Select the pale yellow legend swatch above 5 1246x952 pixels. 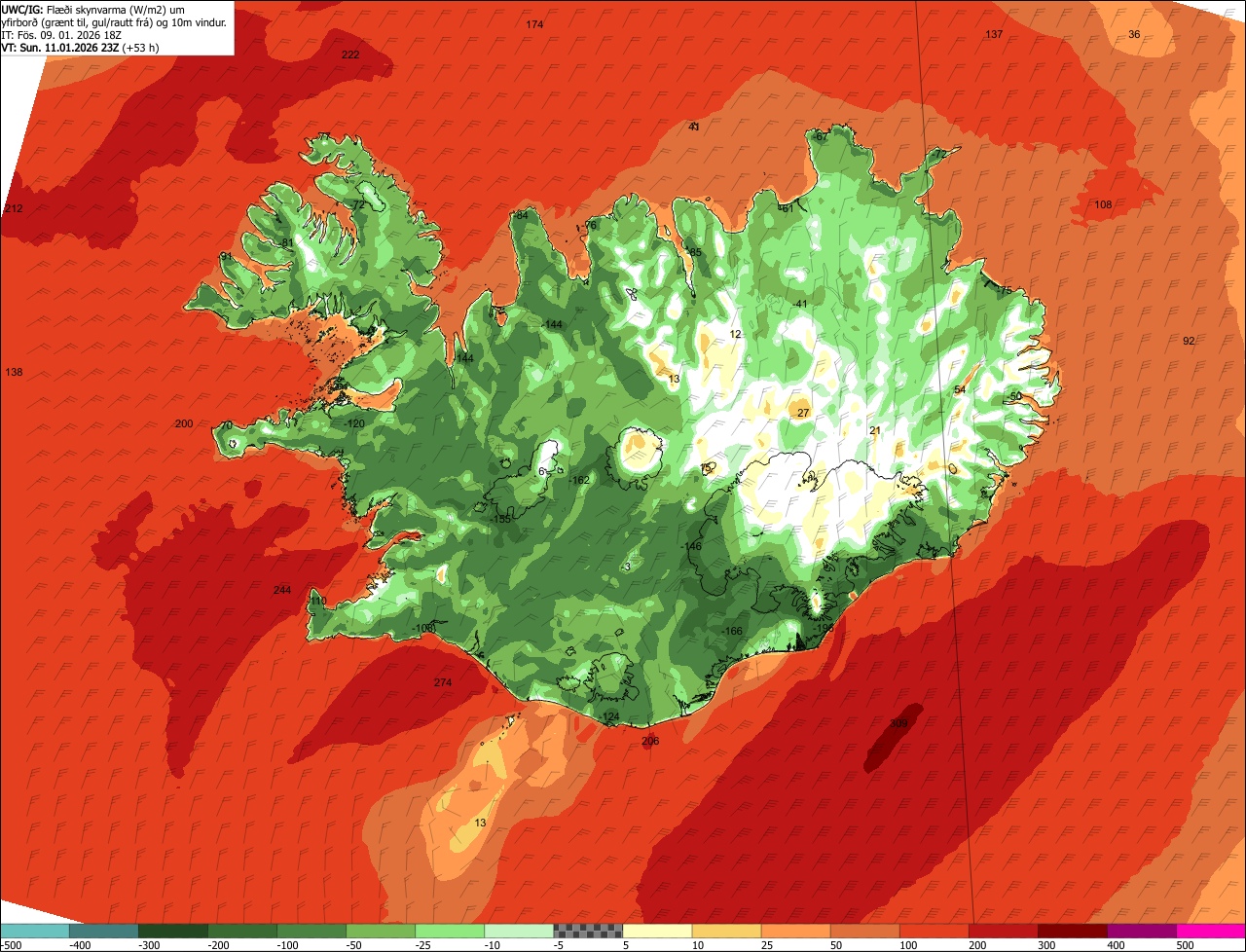tap(657, 931)
